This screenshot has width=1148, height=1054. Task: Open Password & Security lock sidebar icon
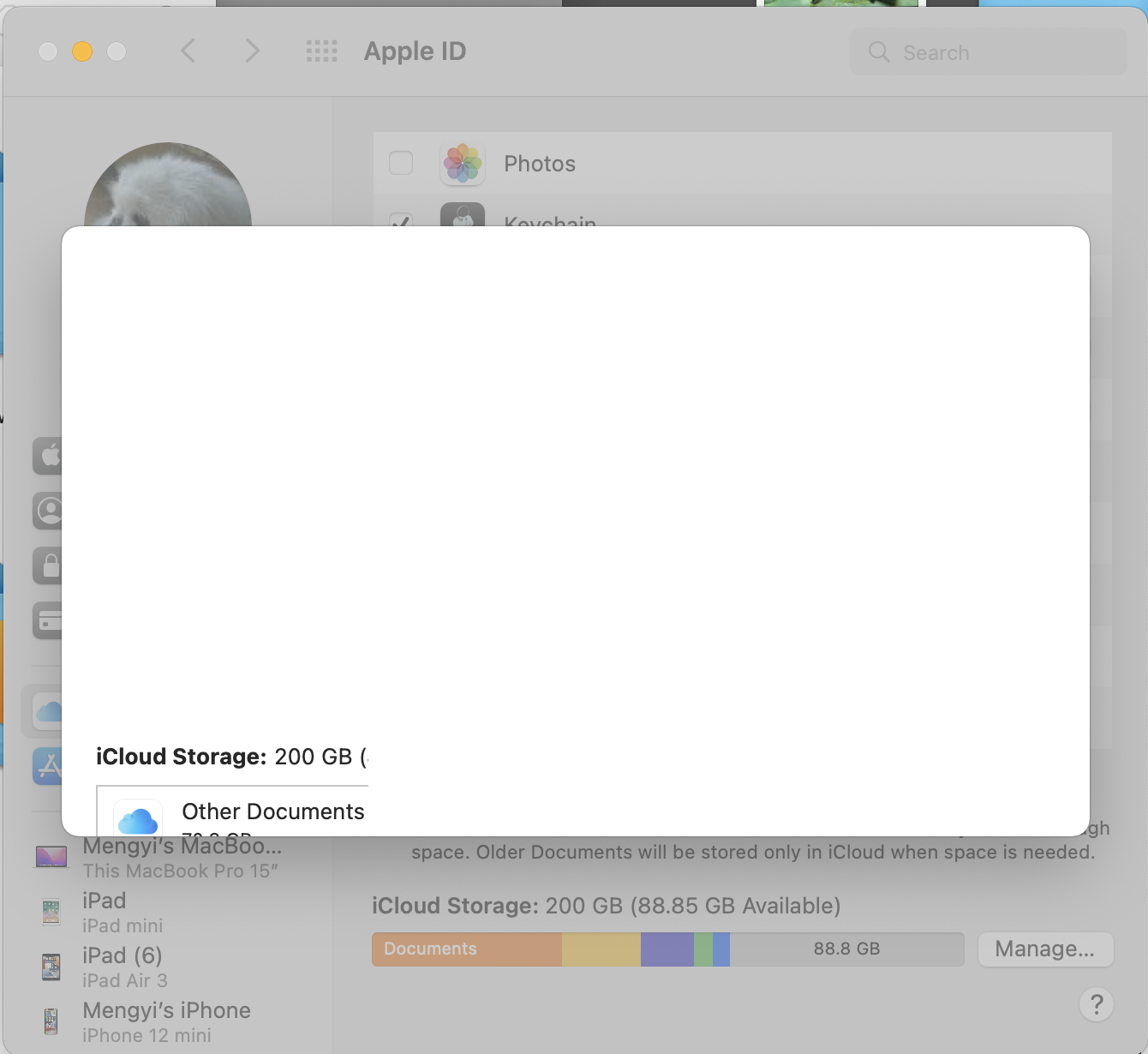[48, 566]
